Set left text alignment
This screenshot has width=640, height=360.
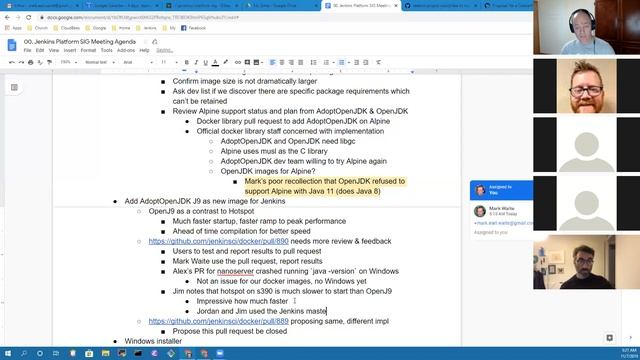point(272,62)
